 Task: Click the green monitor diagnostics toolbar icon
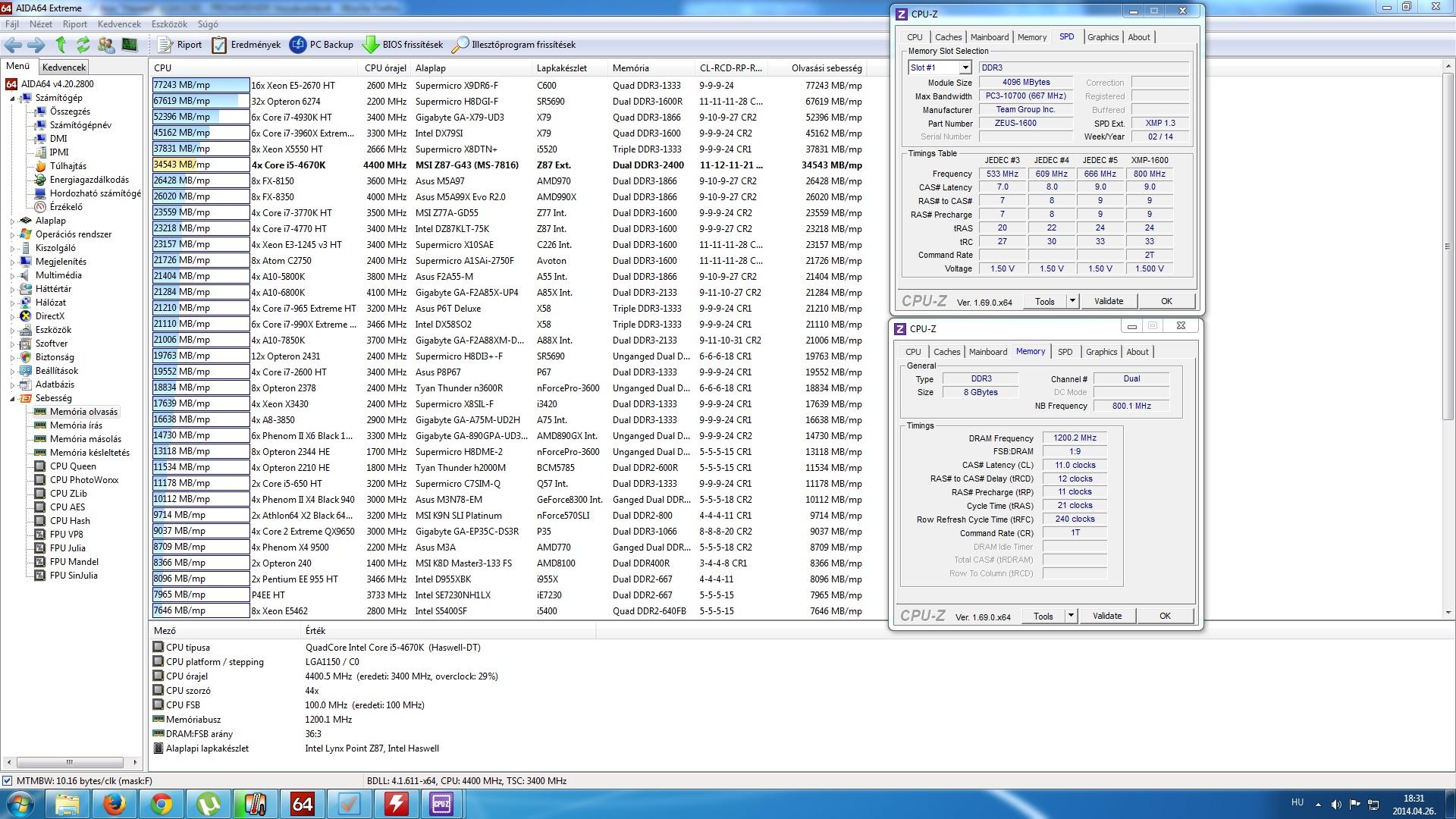[129, 45]
